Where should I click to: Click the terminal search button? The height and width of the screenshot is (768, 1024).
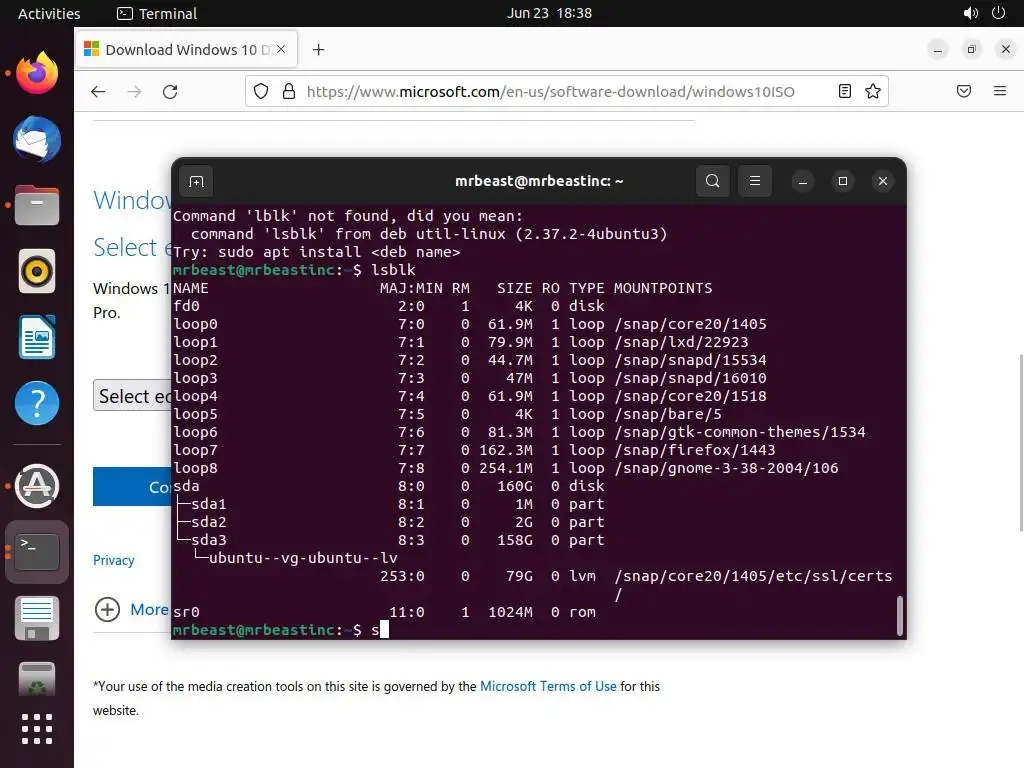(712, 181)
